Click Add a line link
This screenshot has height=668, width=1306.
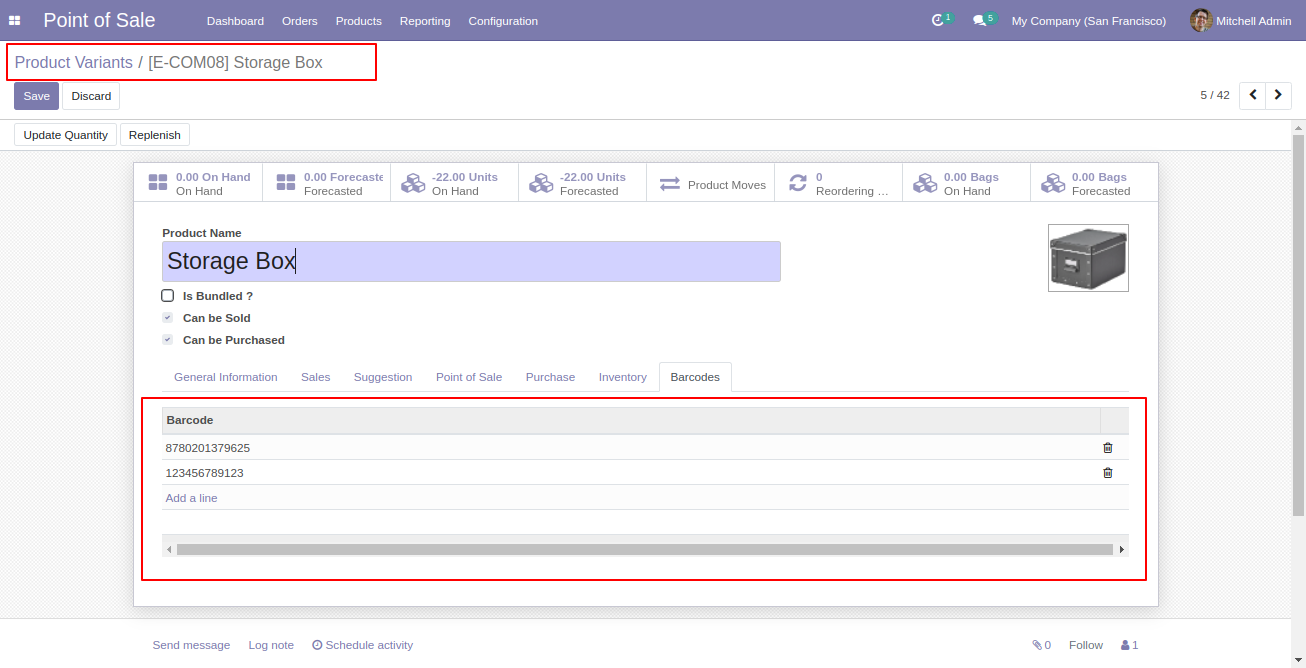click(191, 498)
